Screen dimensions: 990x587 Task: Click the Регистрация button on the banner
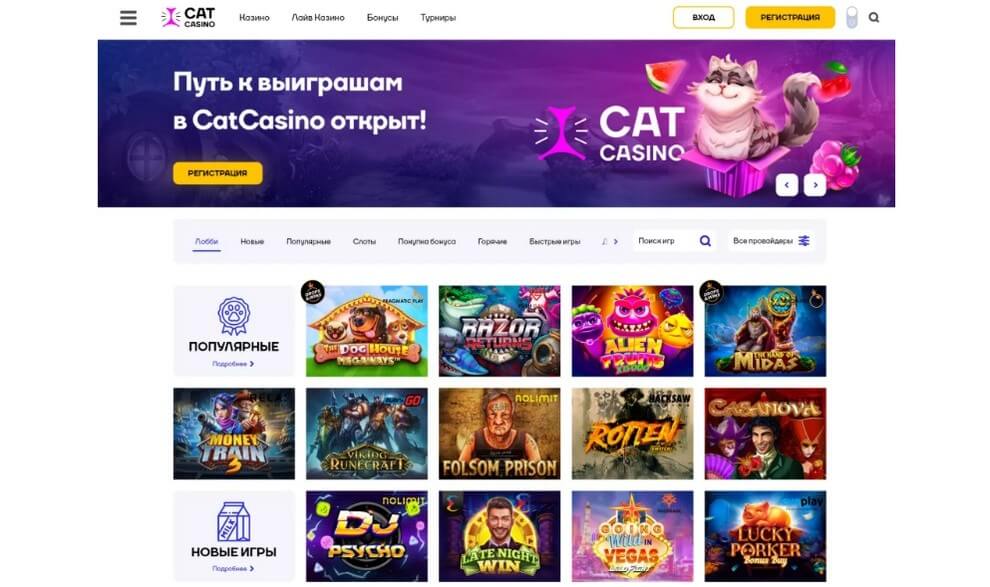click(x=218, y=173)
